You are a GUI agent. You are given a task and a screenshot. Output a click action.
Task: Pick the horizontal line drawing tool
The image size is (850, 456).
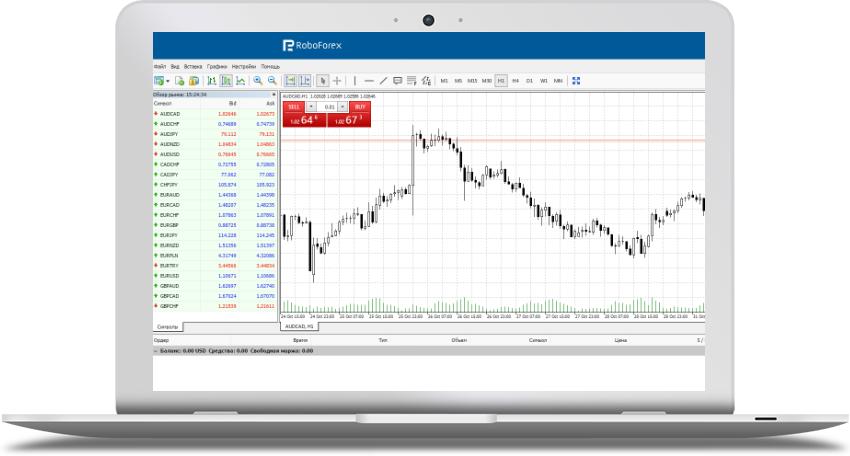369,80
